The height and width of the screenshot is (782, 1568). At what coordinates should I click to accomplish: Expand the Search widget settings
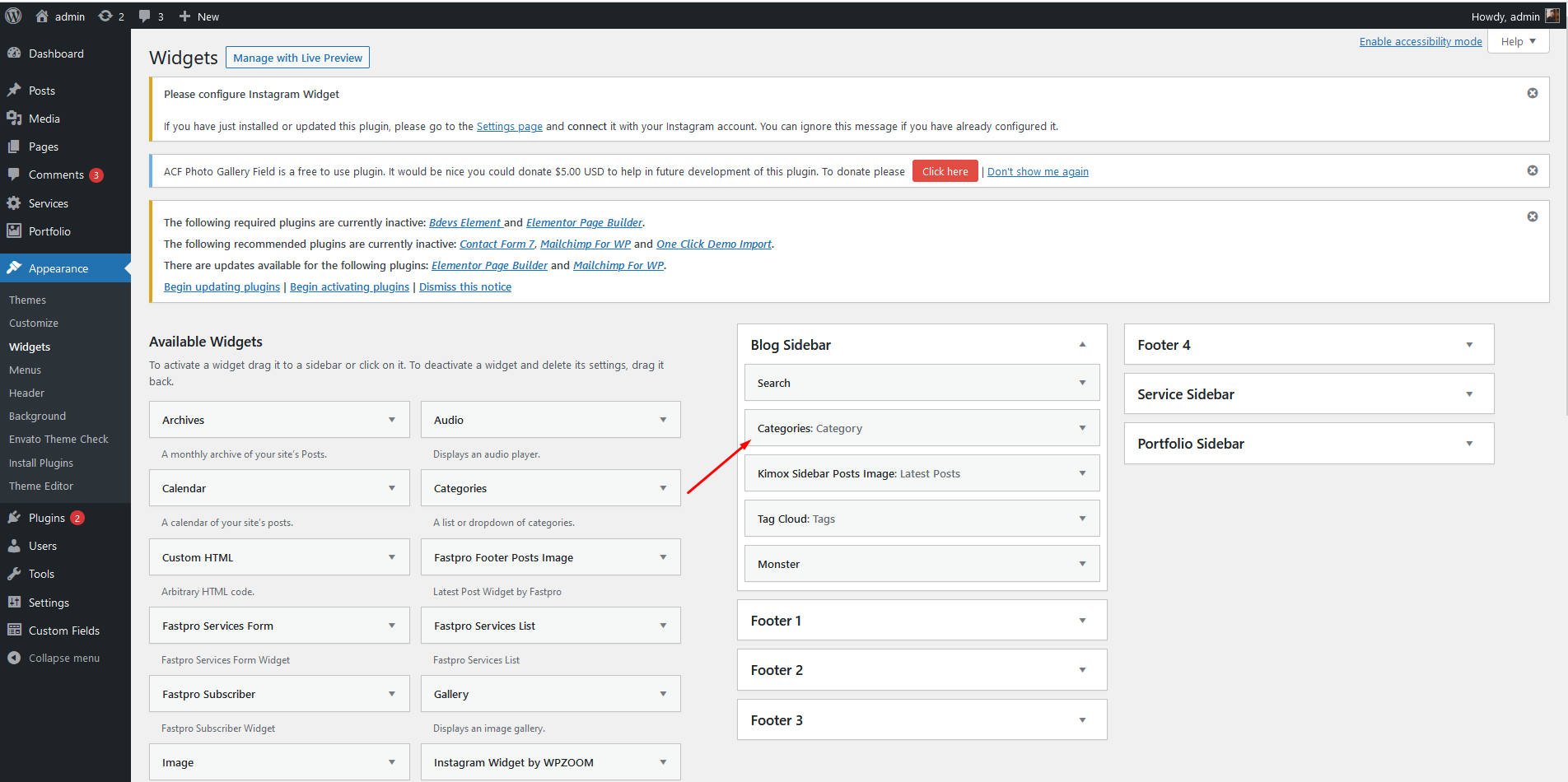pos(1082,383)
